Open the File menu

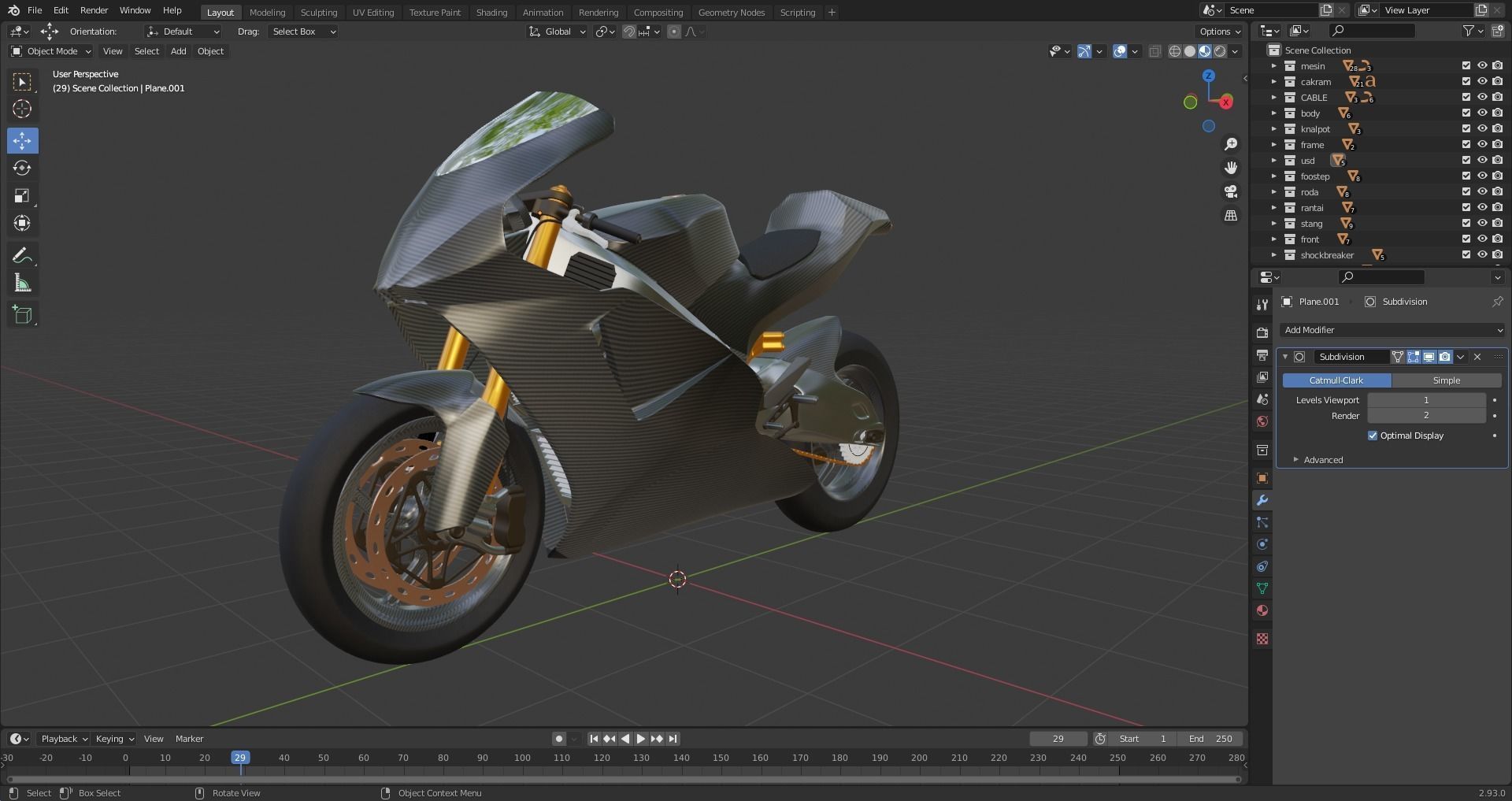point(35,10)
